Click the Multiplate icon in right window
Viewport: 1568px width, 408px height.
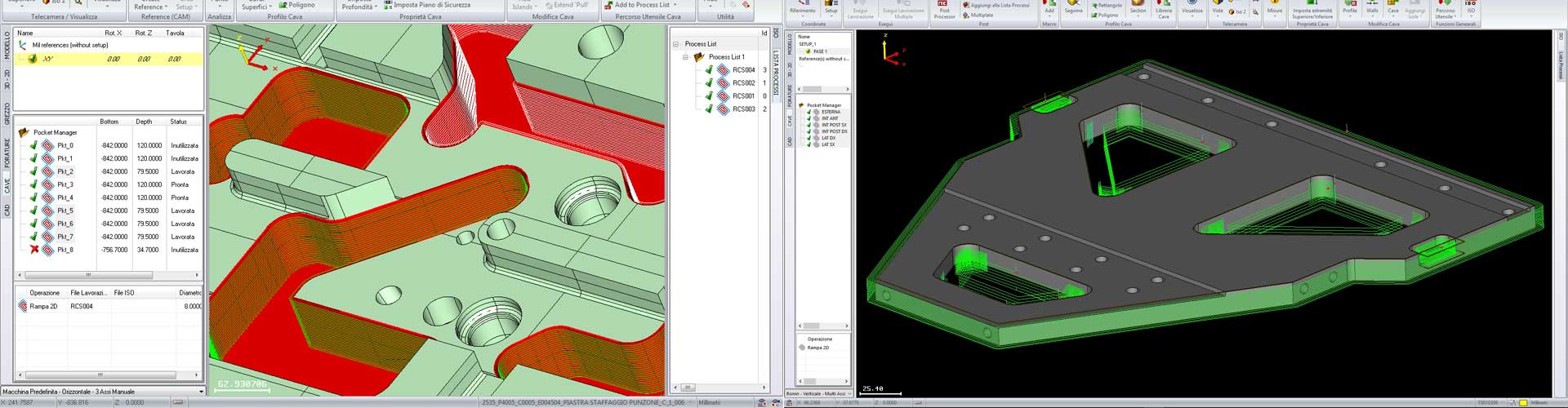pyautogui.click(x=966, y=16)
